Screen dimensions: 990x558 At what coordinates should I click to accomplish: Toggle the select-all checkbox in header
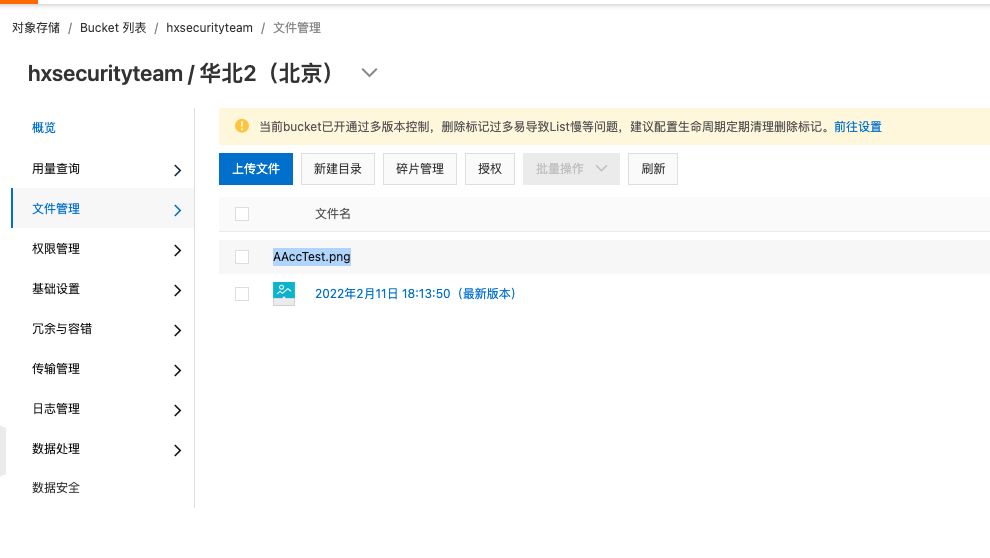click(x=242, y=214)
